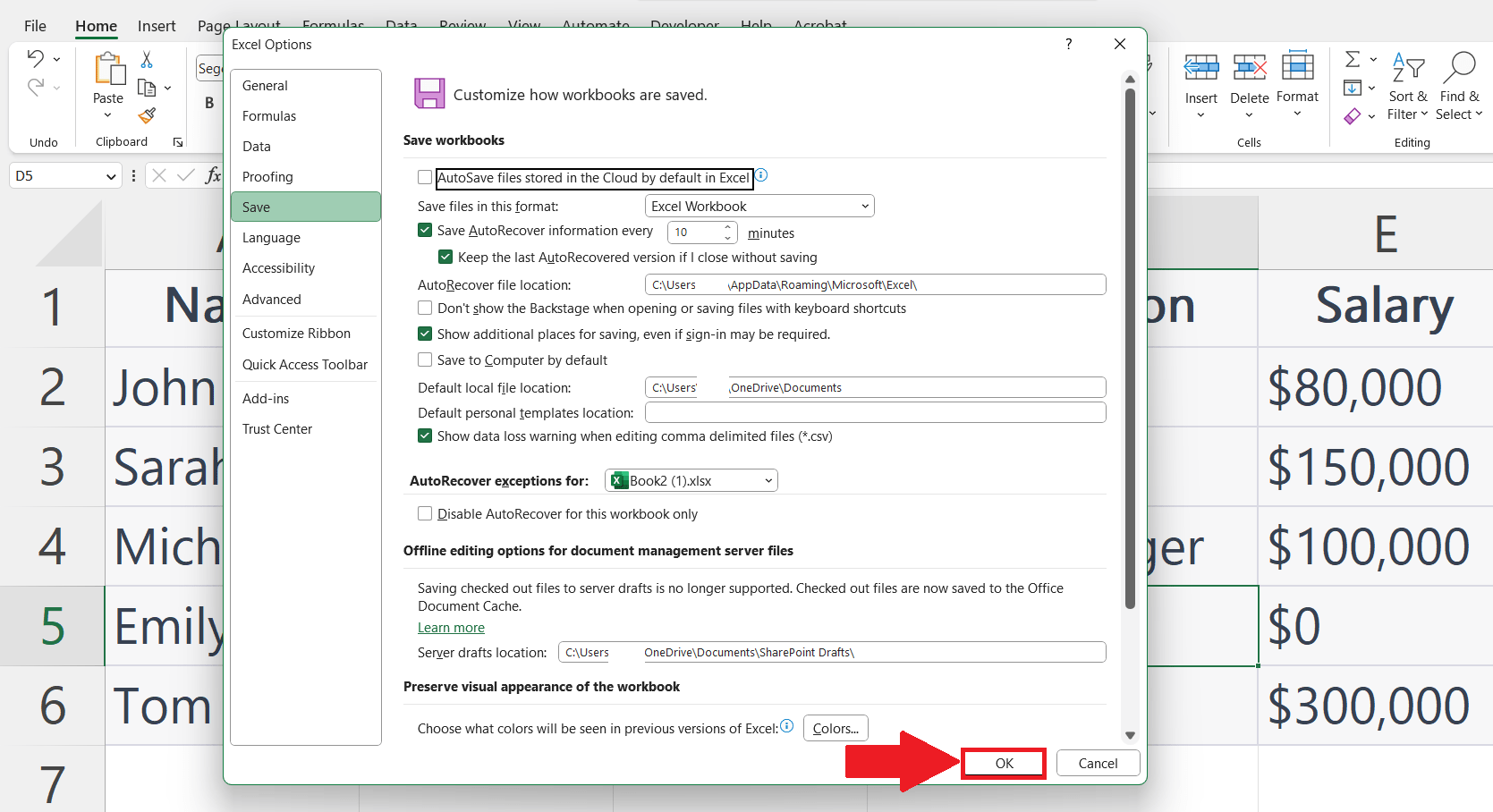Increase AutoRecover minutes with the up stepper
This screenshot has height=812, width=1493.
[x=727, y=227]
